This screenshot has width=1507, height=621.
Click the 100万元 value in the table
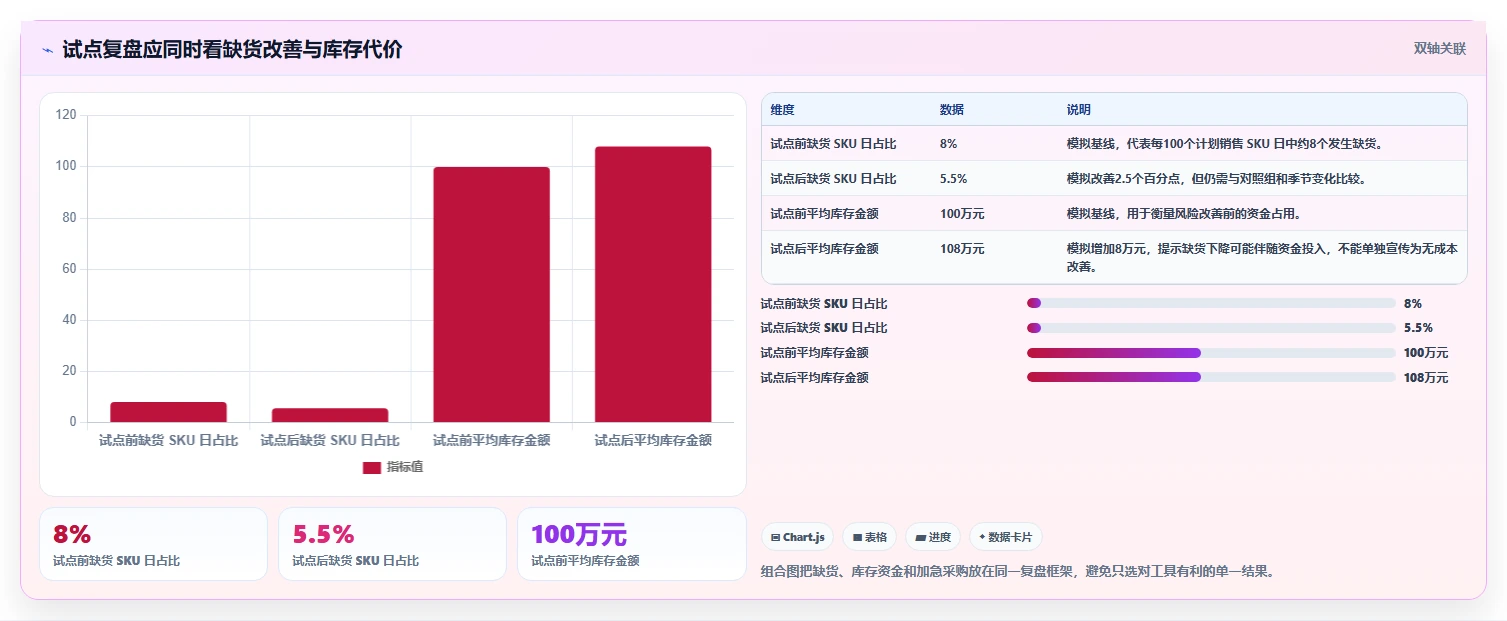962,214
